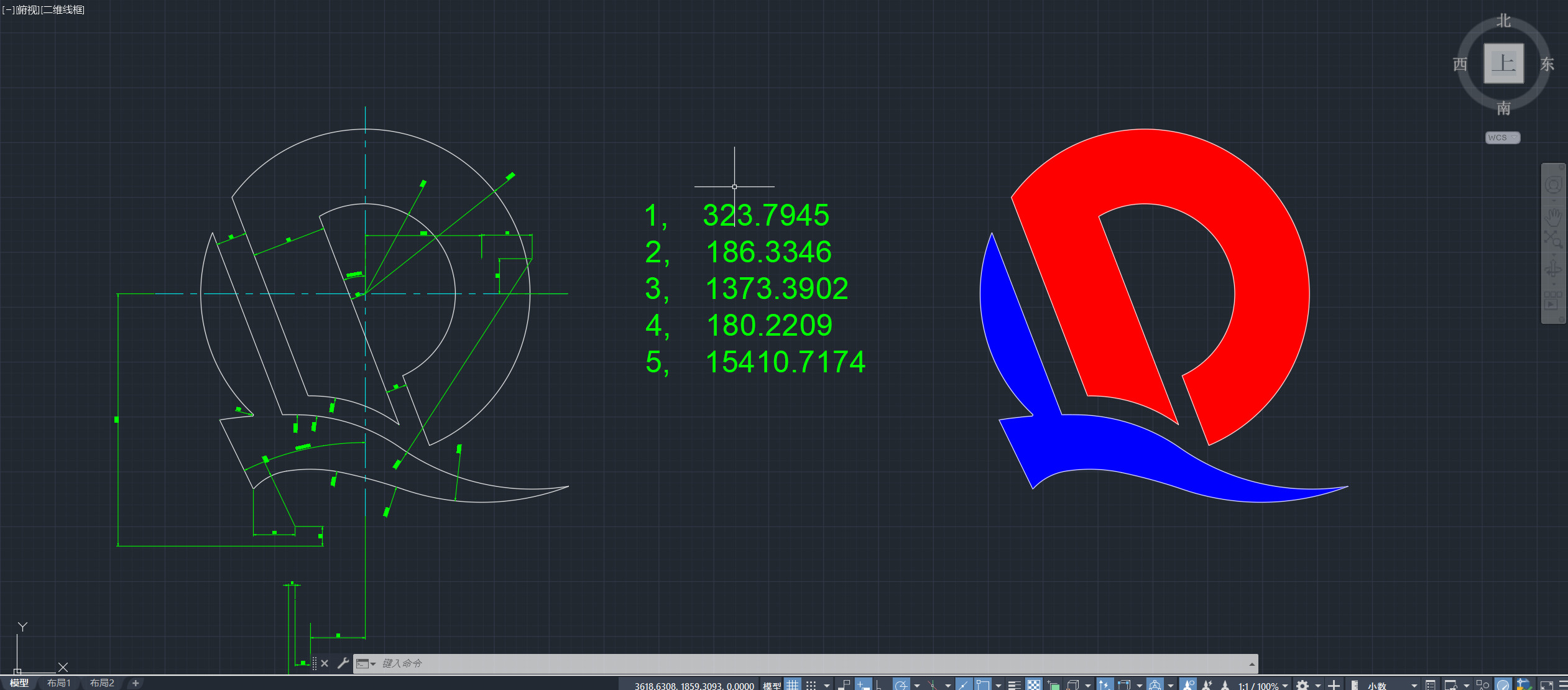
Task: Click the Pan hand tool in navigation bar
Action: (x=1553, y=216)
